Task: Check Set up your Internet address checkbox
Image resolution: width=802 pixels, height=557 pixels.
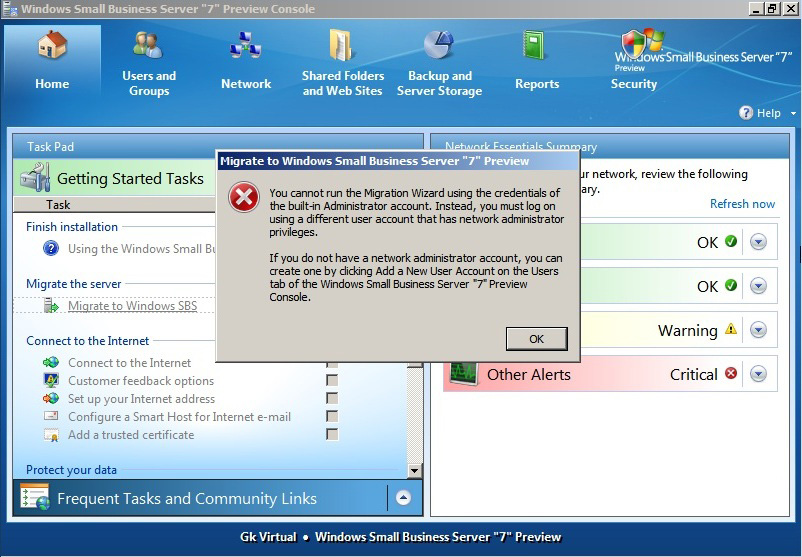Action: pos(332,398)
